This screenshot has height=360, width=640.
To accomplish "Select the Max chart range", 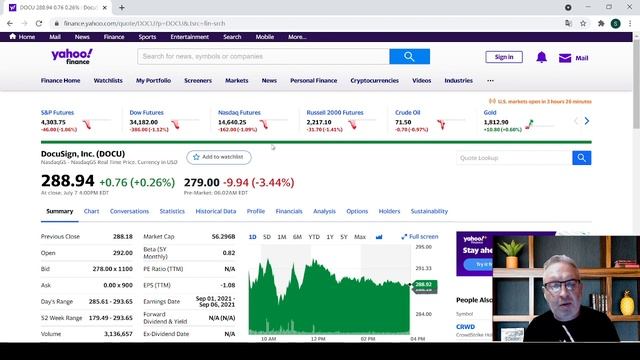I will (x=360, y=237).
